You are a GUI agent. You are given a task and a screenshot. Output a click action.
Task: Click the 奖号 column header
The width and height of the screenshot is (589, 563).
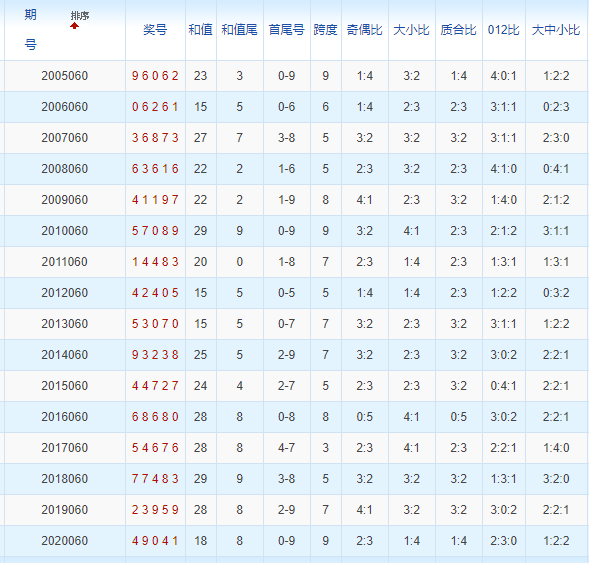click(155, 30)
